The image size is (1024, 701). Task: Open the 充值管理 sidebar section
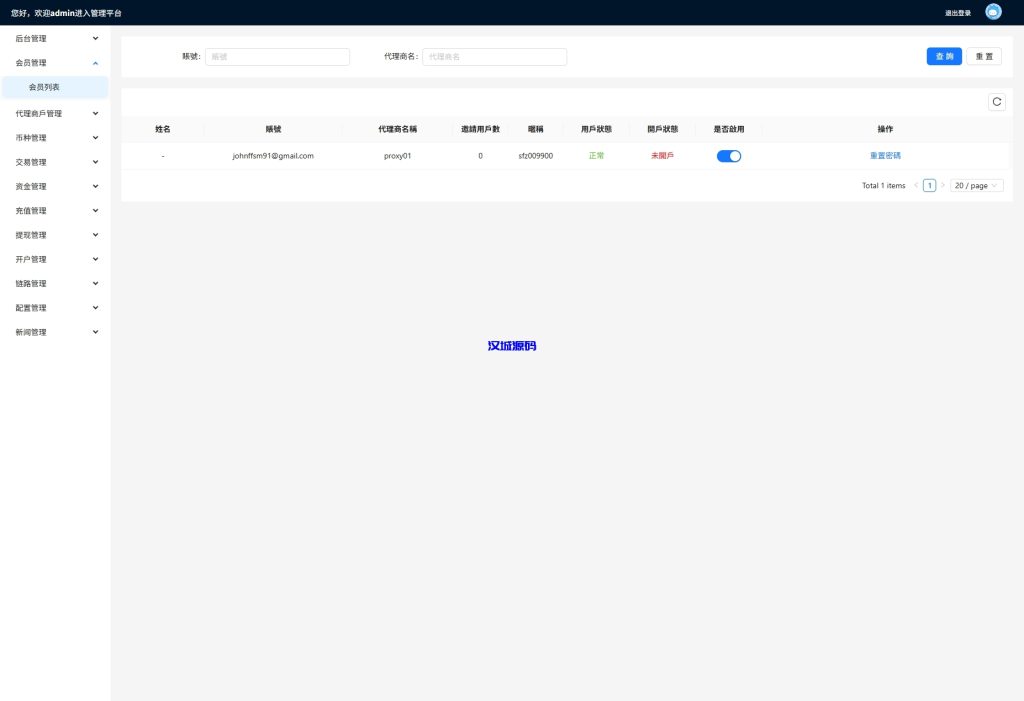[x=55, y=211]
